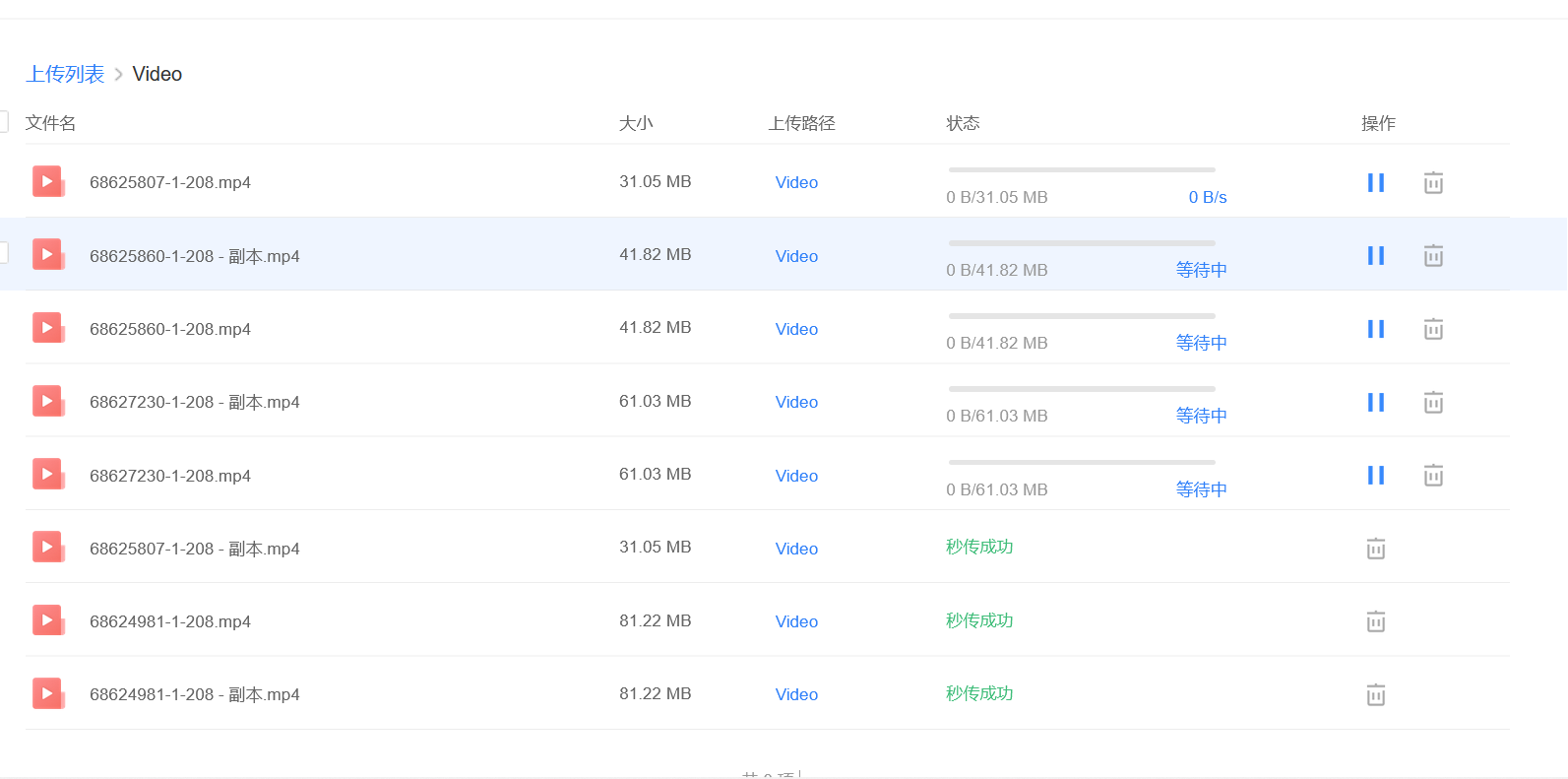Click 0 B/s speed of 68625807-1-208.mp4

(x=1208, y=197)
